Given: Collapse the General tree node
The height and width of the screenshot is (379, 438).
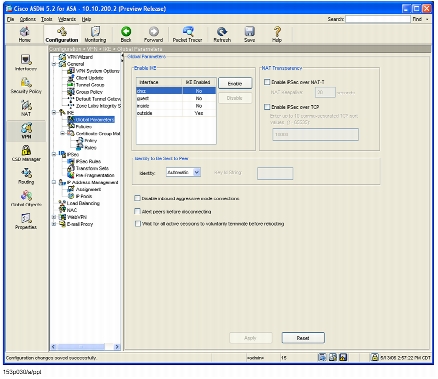Looking at the screenshot, I should (54, 64).
